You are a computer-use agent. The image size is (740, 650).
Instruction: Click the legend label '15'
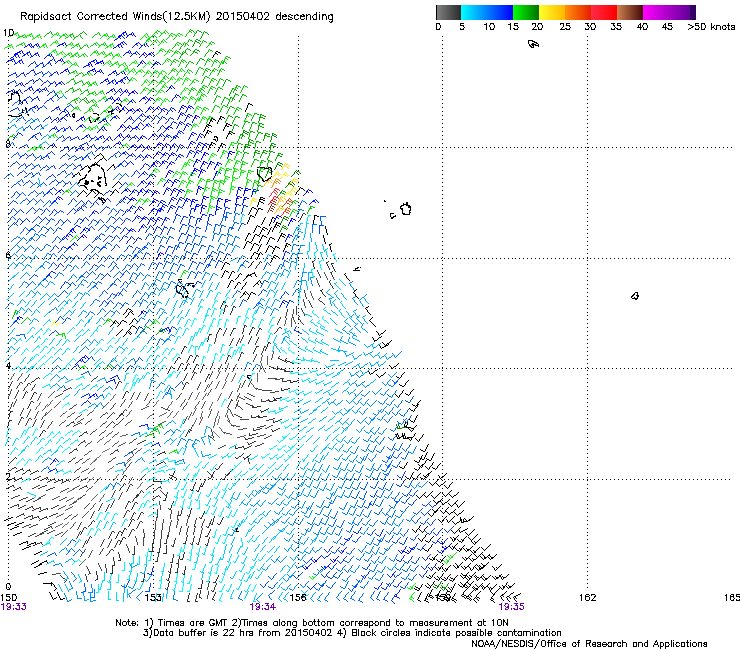pos(513,27)
